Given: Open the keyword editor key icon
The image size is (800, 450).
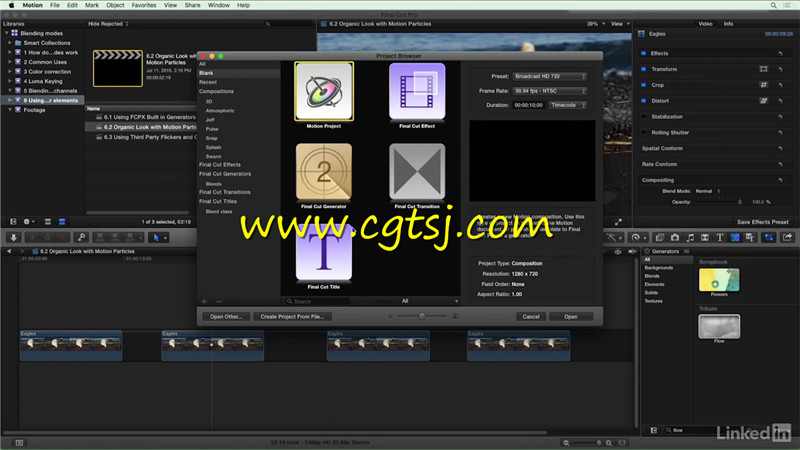Looking at the screenshot, I should point(81,238).
